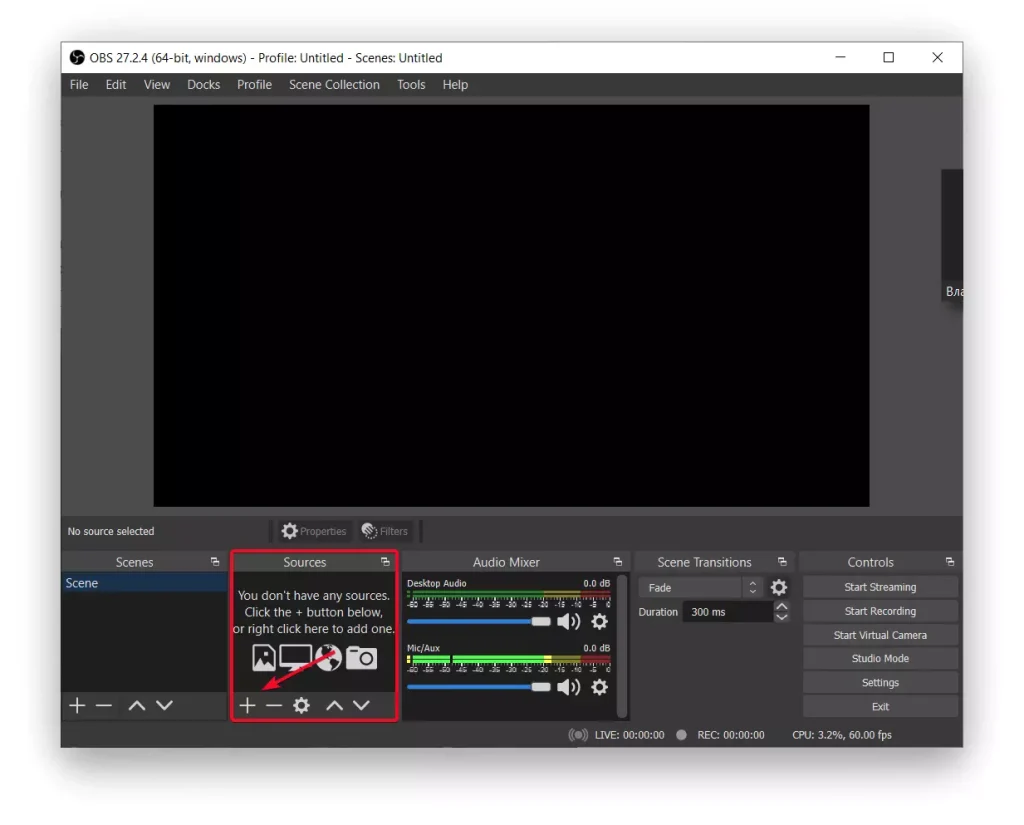Viewport: 1024px width, 825px height.
Task: Pop out the Scene Transitions dock
Action: click(782, 562)
